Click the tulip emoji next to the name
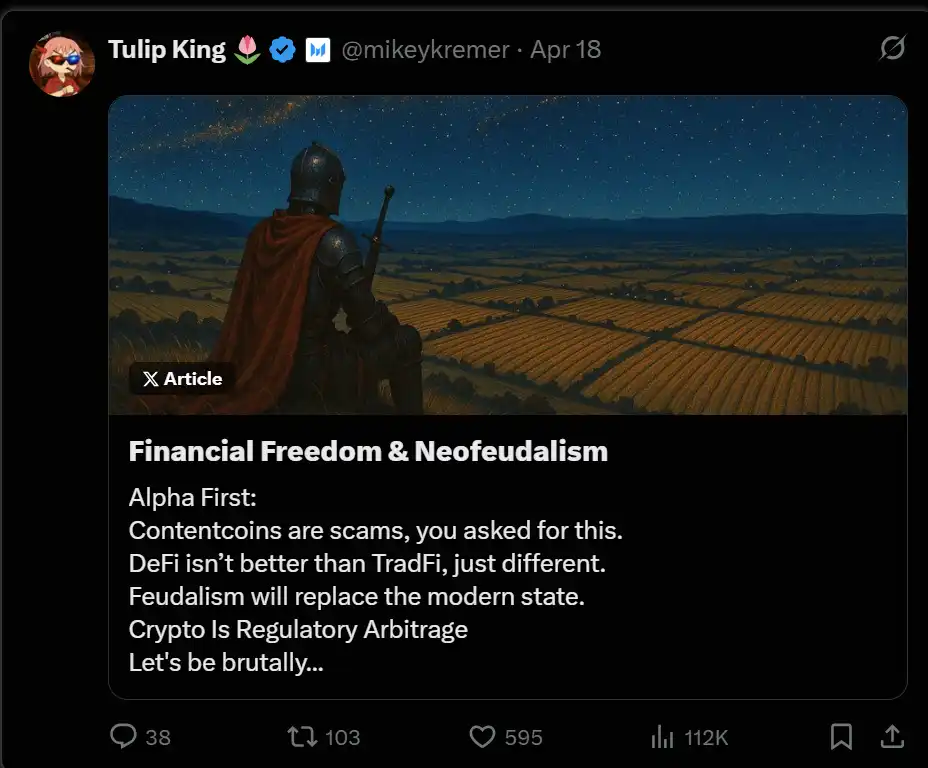The image size is (928, 768). coord(246,49)
